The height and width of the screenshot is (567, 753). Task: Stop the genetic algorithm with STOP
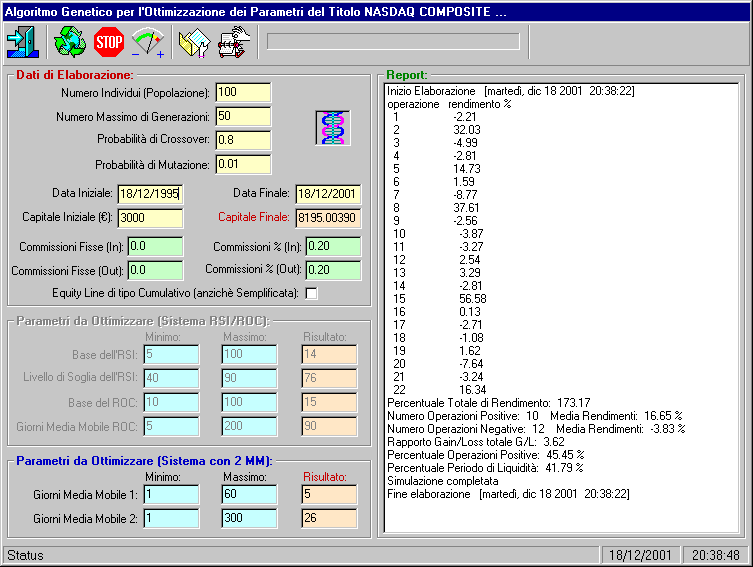pos(109,42)
